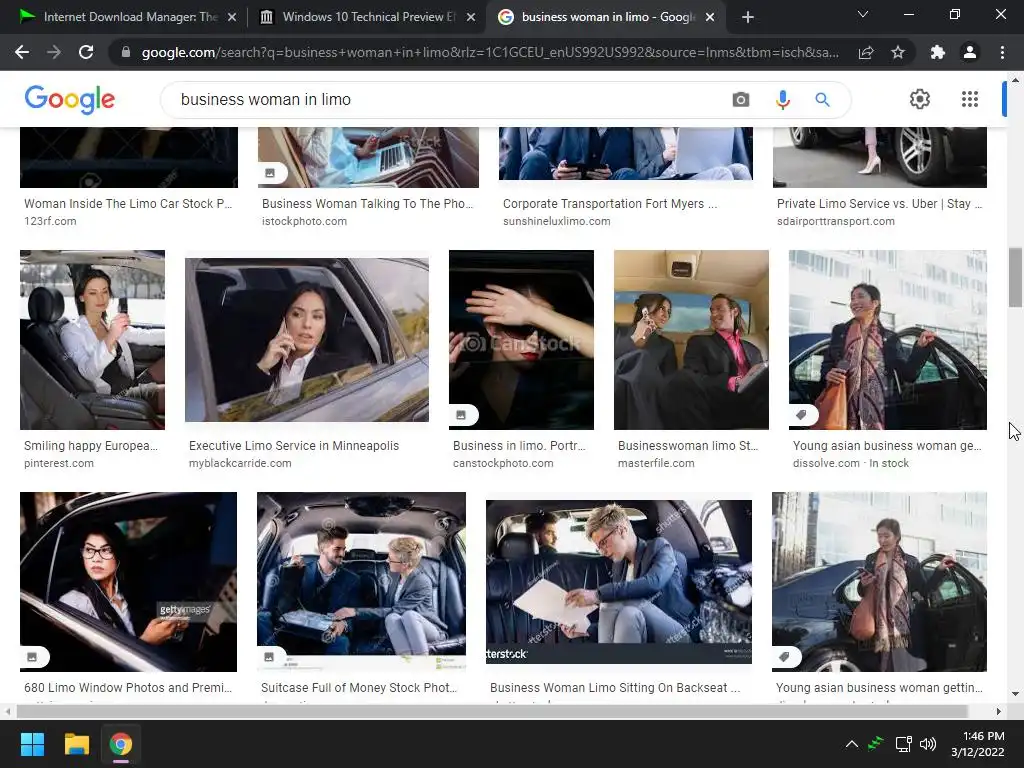The height and width of the screenshot is (768, 1024).
Task: Open Google quick settings gear
Action: point(920,99)
